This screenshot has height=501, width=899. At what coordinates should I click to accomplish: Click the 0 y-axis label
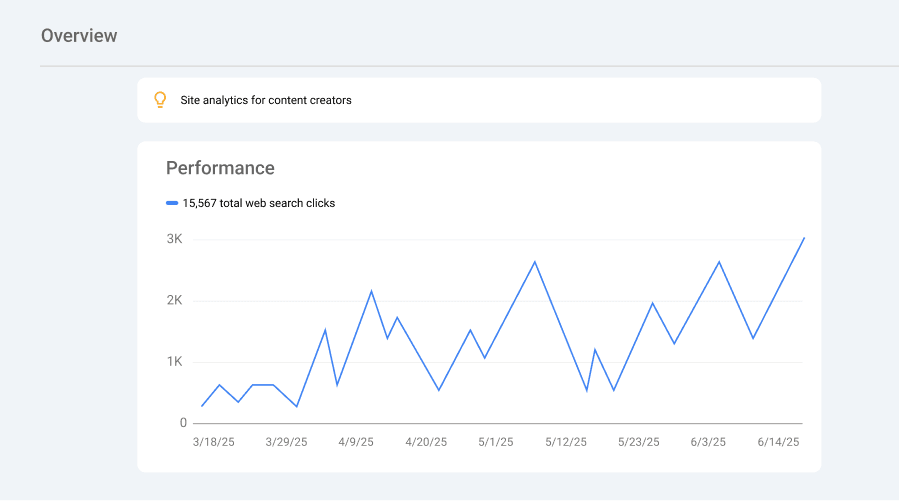click(183, 423)
